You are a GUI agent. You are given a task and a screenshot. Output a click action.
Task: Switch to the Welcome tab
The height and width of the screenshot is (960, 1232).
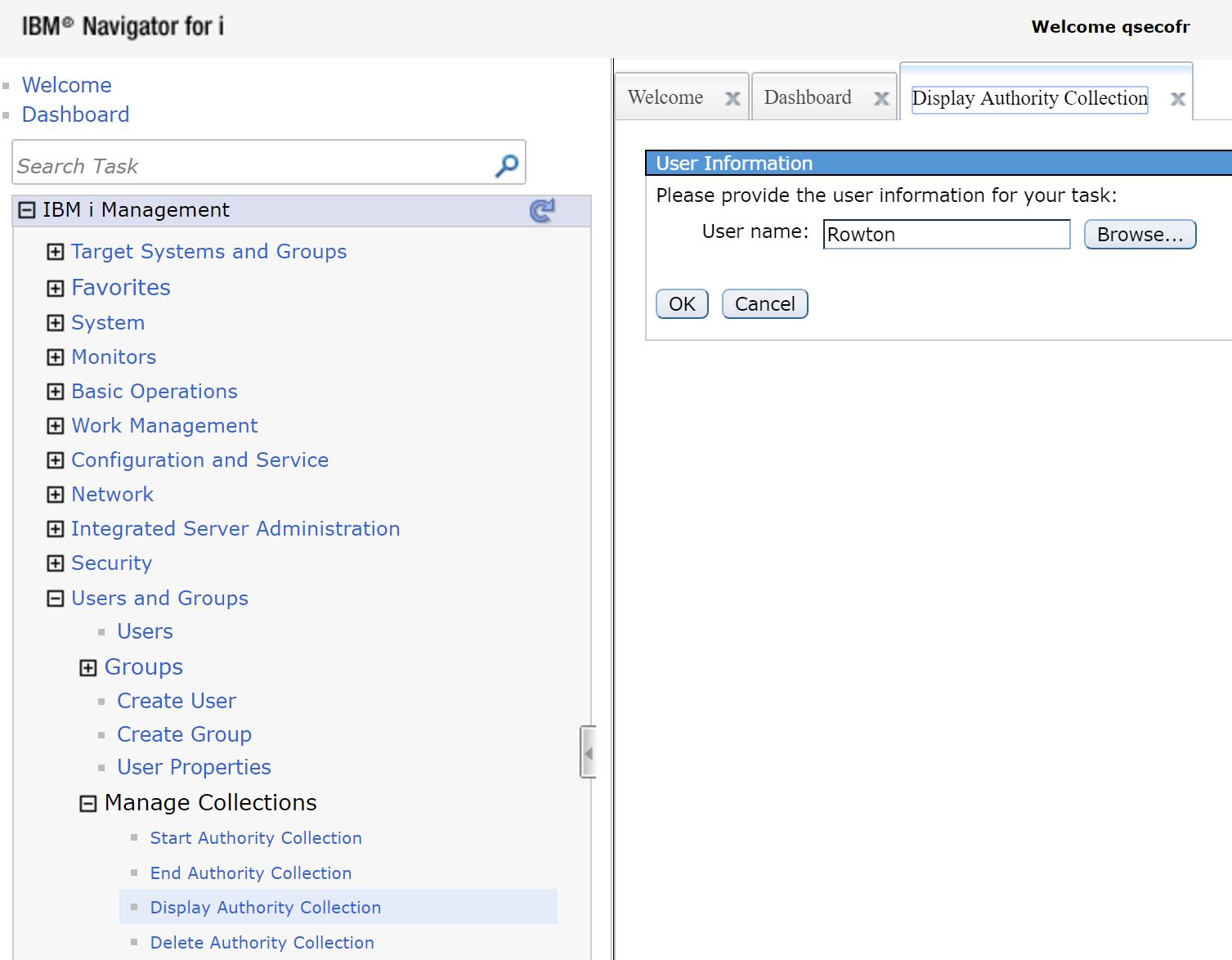point(665,98)
